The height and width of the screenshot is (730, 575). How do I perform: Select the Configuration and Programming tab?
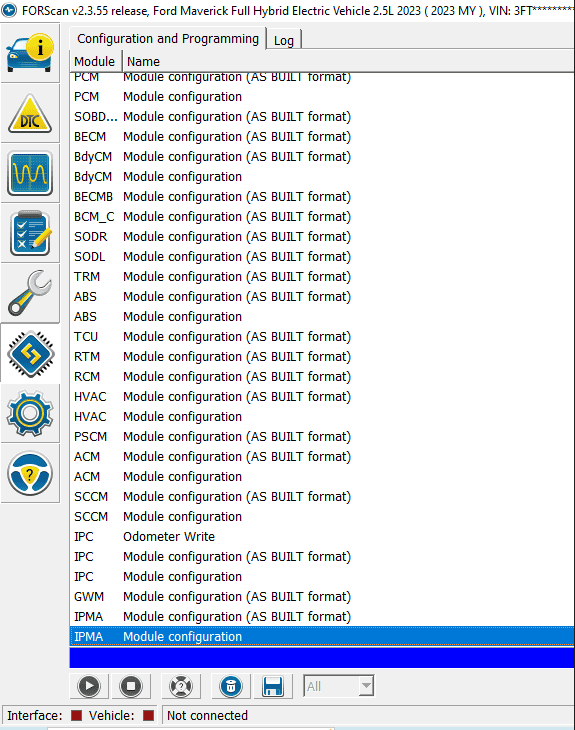[x=168, y=39]
